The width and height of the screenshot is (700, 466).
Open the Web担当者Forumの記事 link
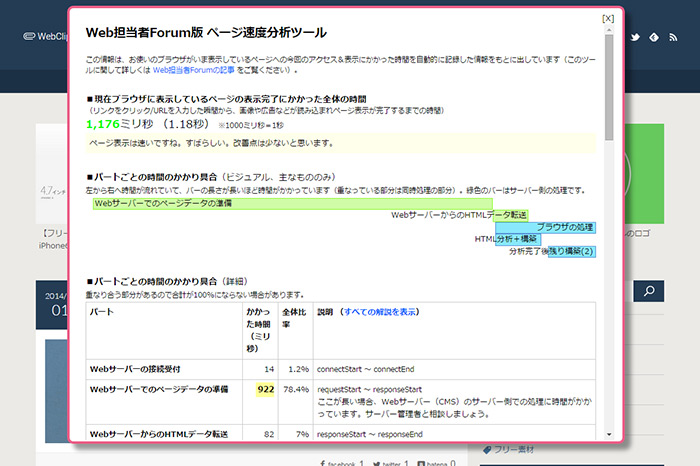pyautogui.click(x=193, y=70)
